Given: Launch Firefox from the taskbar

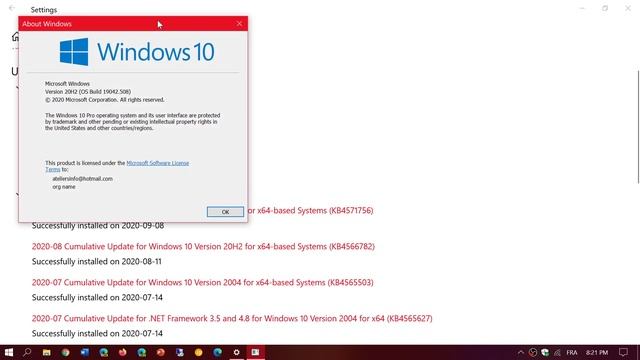Looking at the screenshot, I should (122, 352).
